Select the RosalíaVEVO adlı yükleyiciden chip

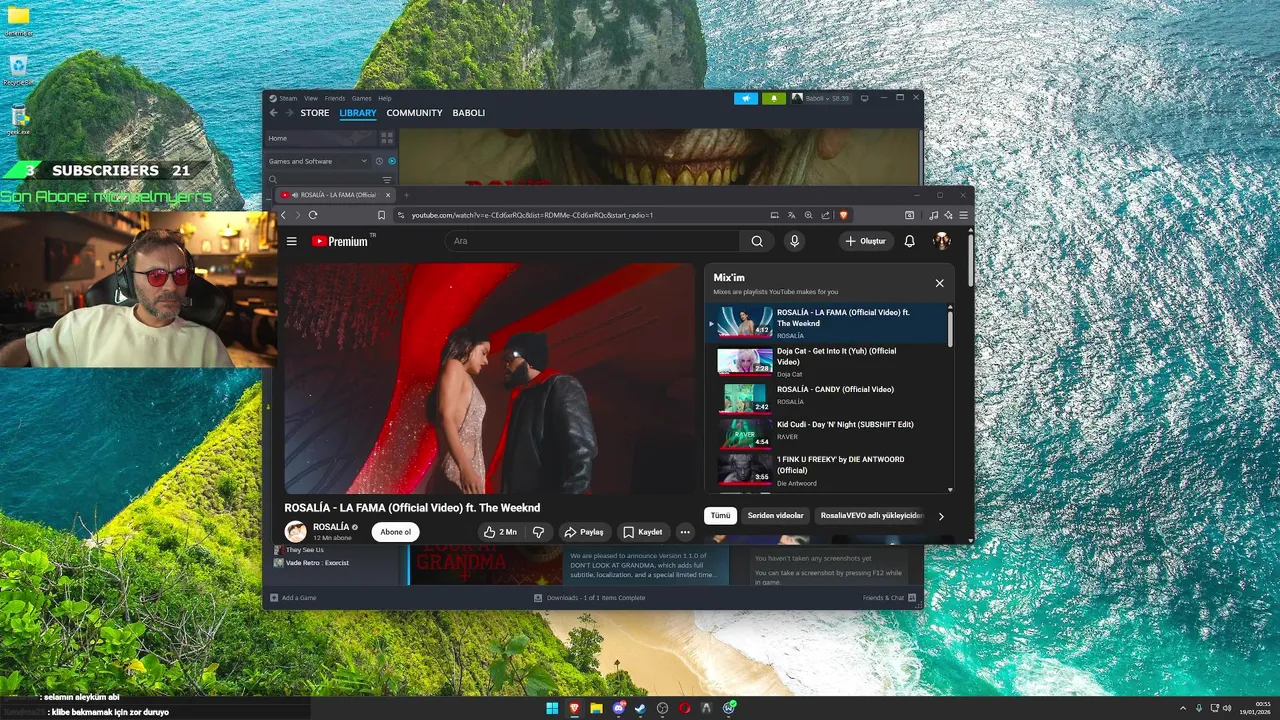point(870,516)
